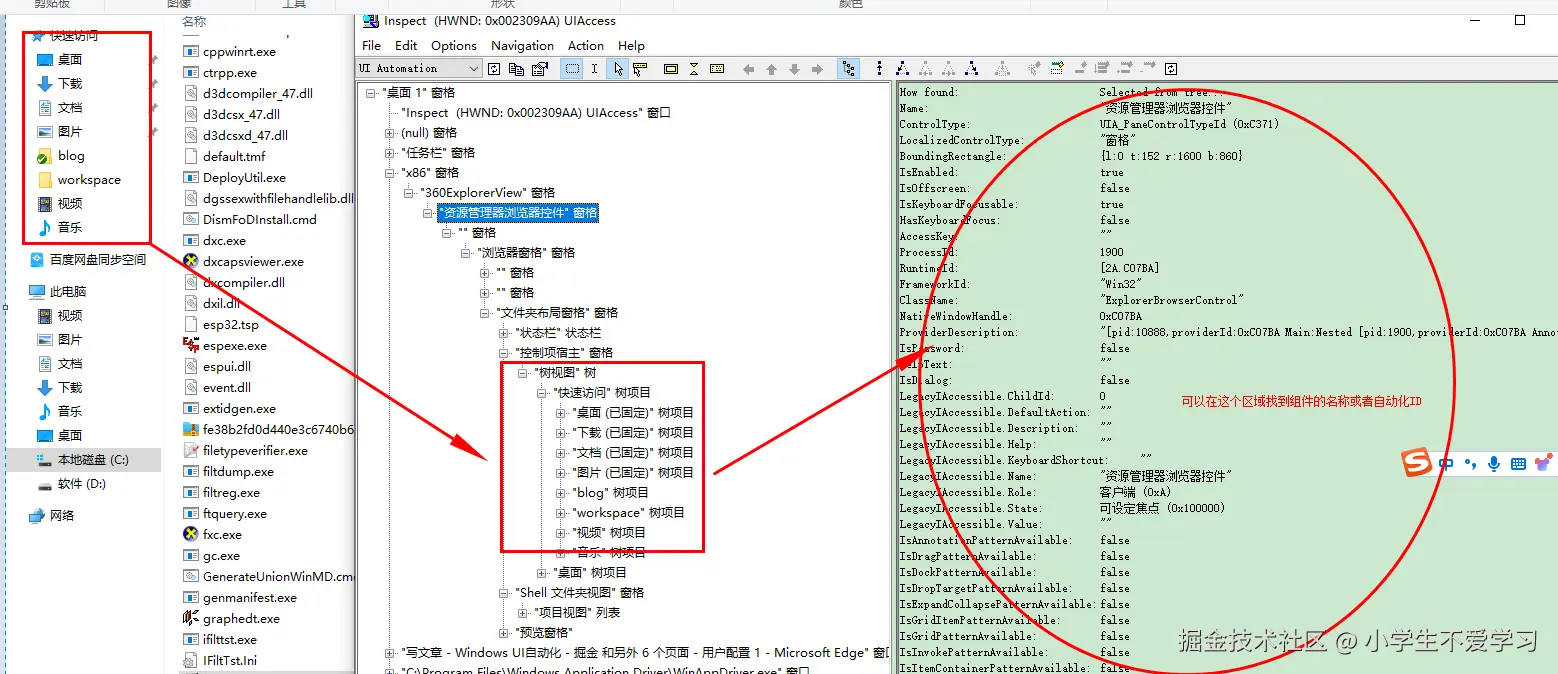The image size is (1558, 674).
Task: Click the green-yellow action icon on Inspect toolbar
Action: [1056, 69]
